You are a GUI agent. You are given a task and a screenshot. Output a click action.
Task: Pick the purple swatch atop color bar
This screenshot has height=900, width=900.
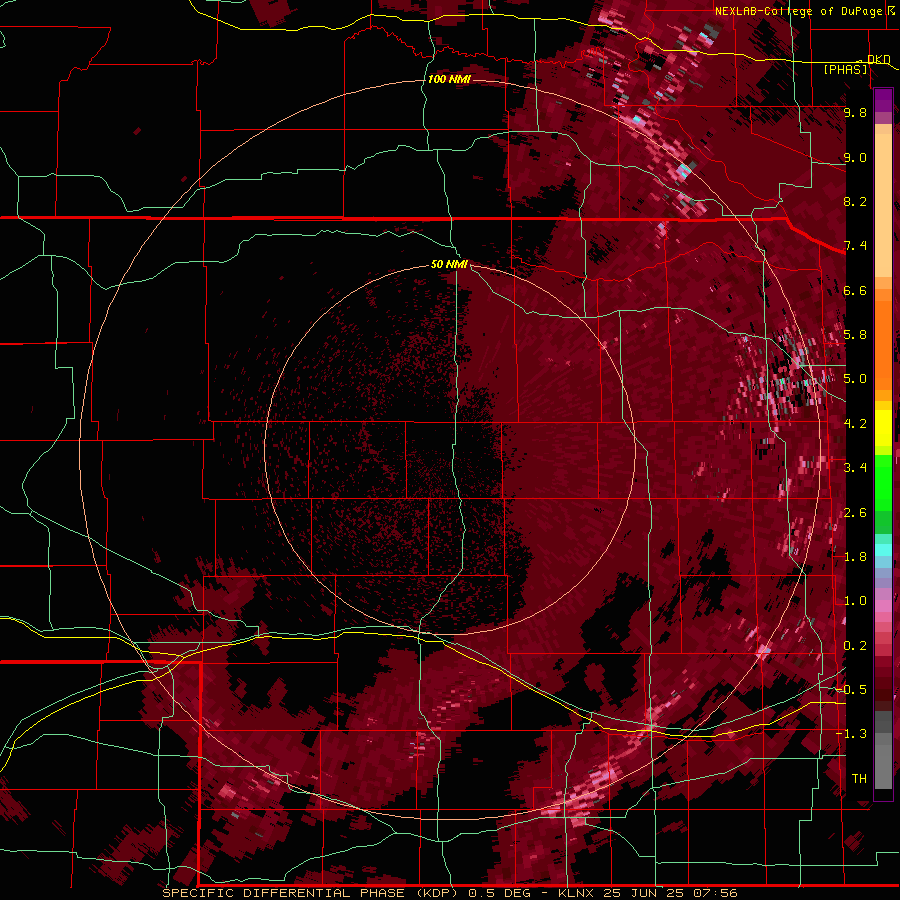(x=883, y=100)
